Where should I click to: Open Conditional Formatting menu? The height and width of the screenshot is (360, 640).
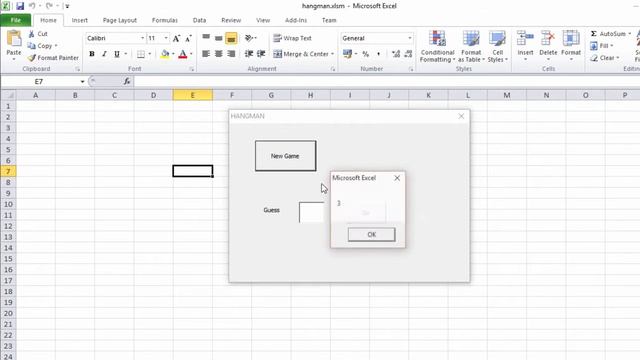[x=437, y=47]
